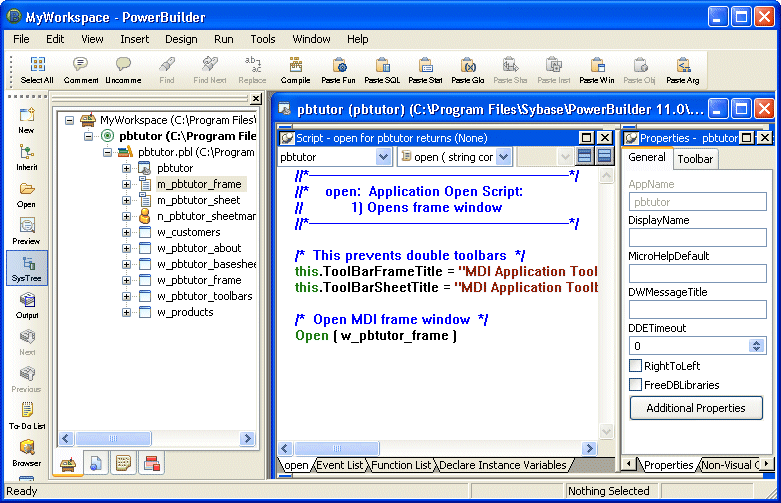Close the Script view pane

pyautogui.click(x=605, y=138)
